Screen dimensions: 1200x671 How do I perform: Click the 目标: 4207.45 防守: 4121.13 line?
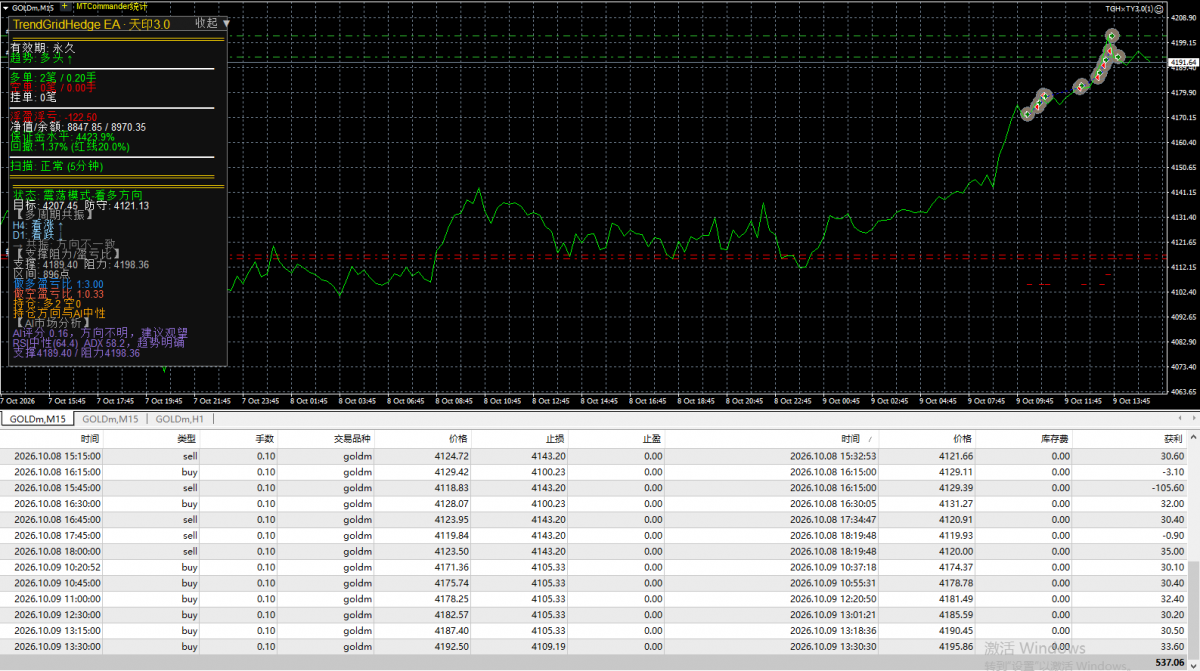[82, 206]
